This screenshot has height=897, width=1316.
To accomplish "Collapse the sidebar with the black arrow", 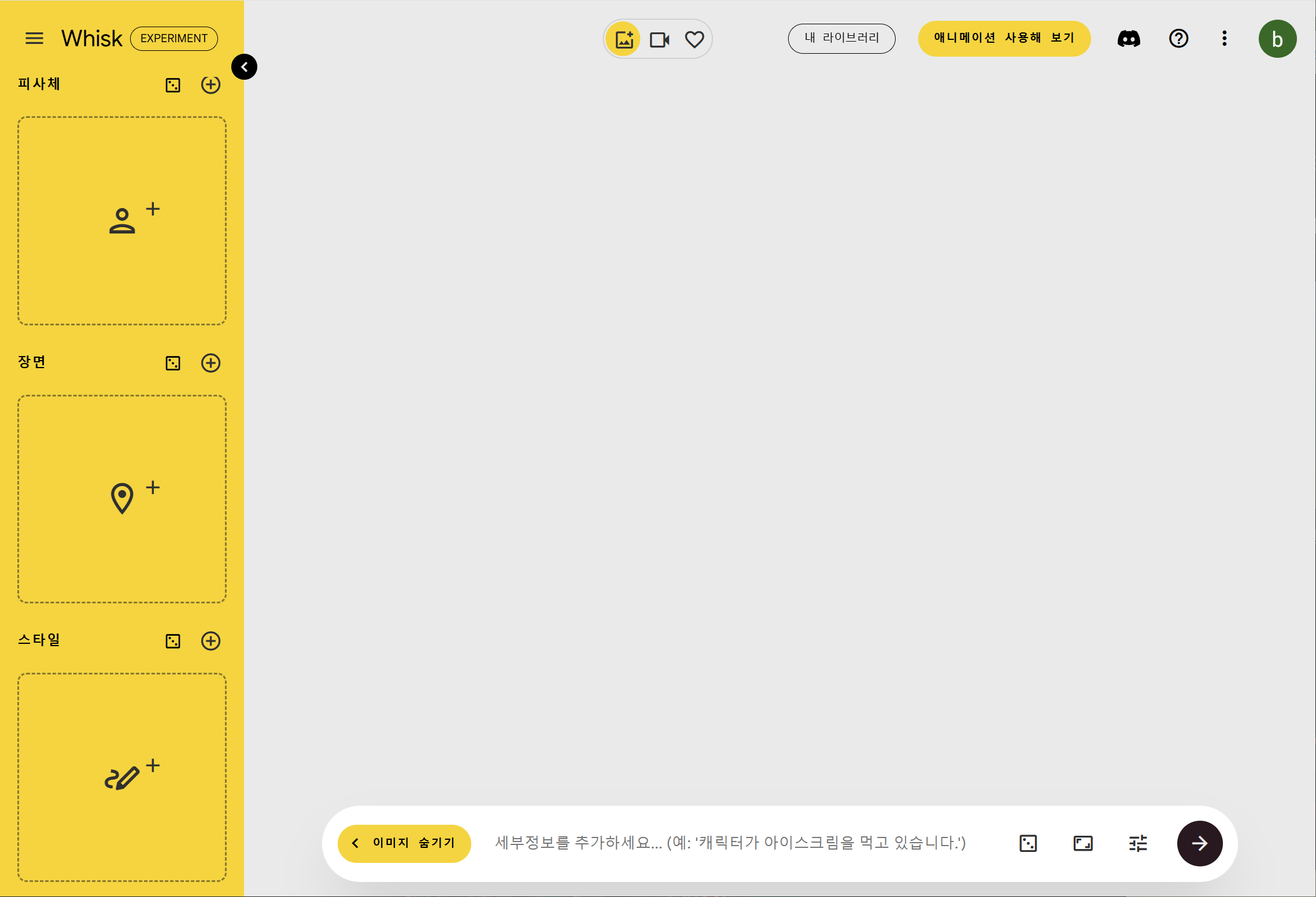I will [244, 67].
